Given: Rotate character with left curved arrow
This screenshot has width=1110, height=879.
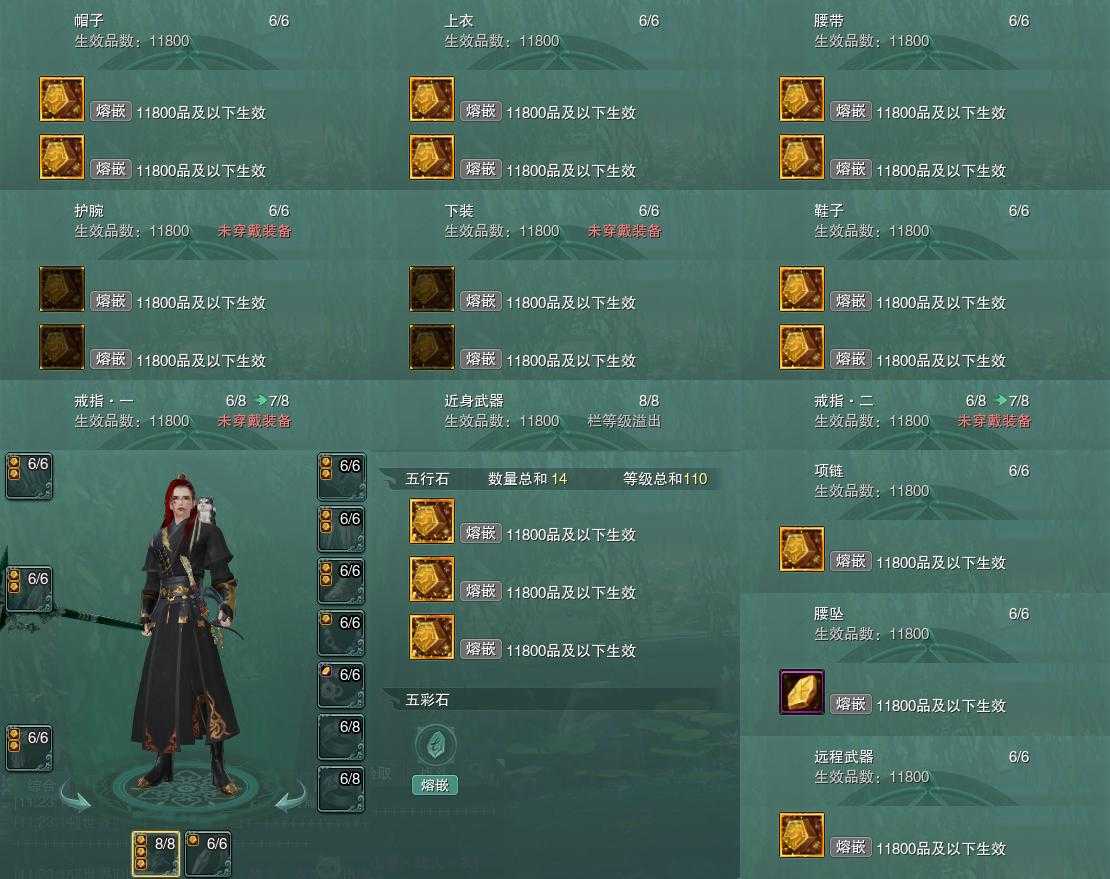Looking at the screenshot, I should (75, 795).
